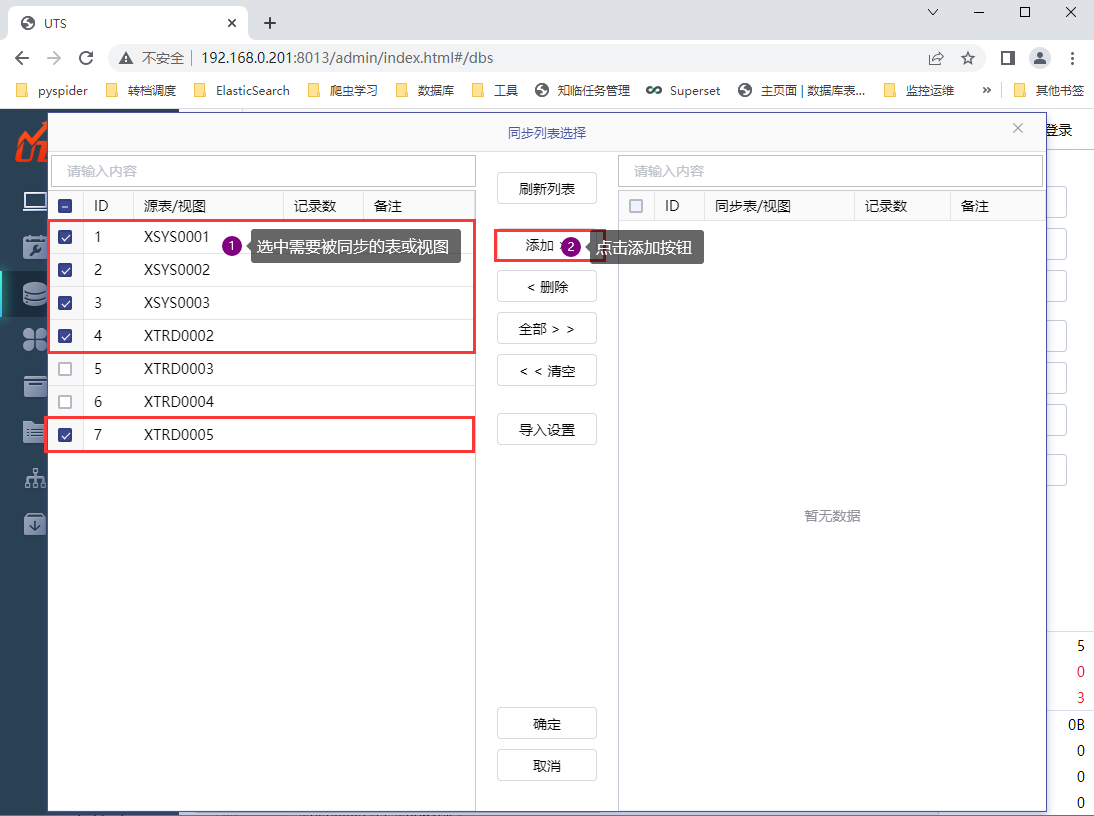Open the 转档调度 bookmark folder

141,90
